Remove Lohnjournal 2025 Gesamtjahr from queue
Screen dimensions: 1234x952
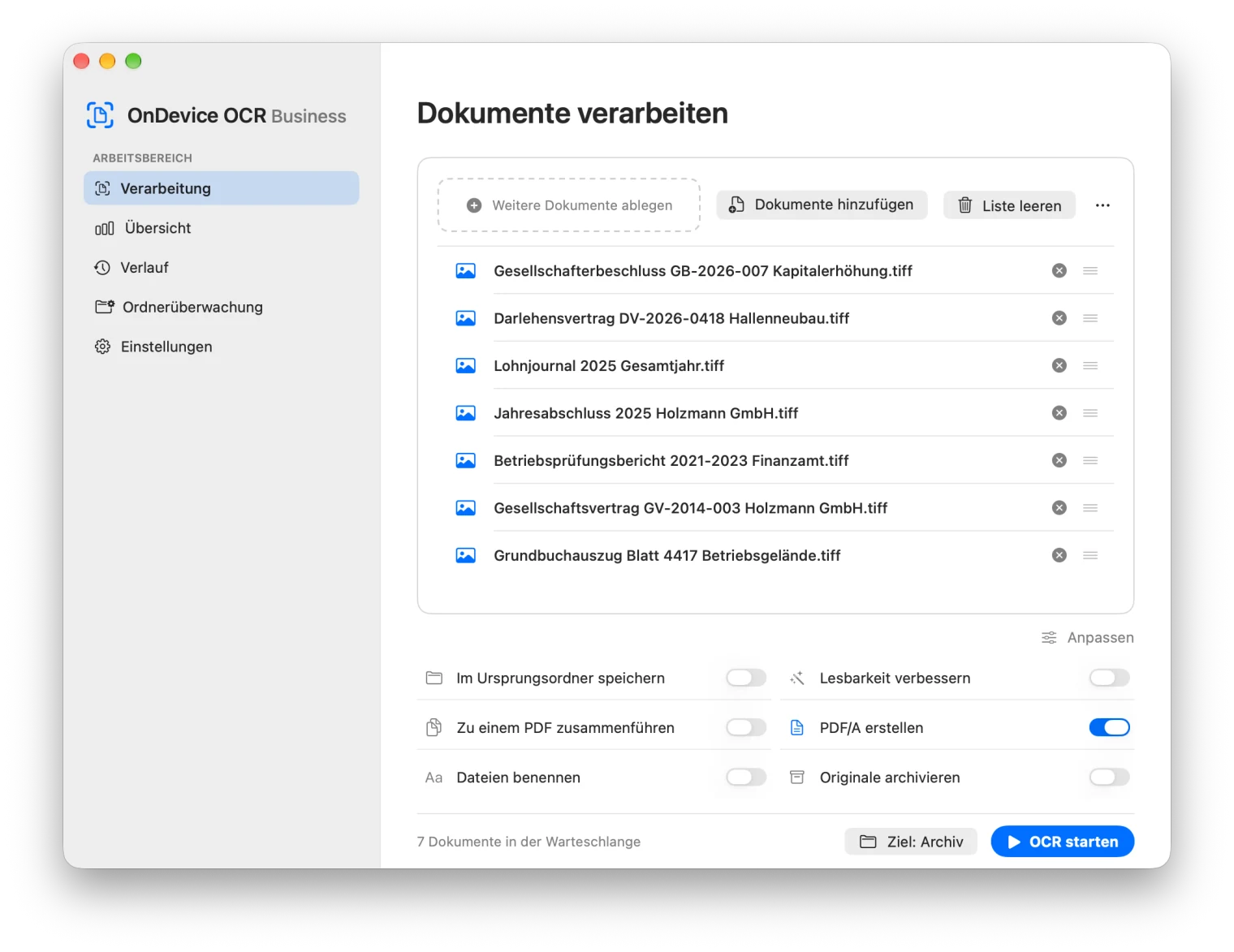pos(1059,366)
